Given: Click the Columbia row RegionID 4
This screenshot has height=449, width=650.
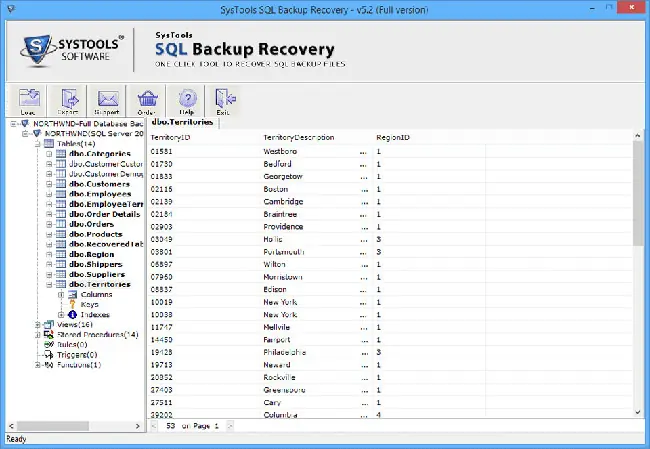Looking at the screenshot, I should pyautogui.click(x=378, y=415).
